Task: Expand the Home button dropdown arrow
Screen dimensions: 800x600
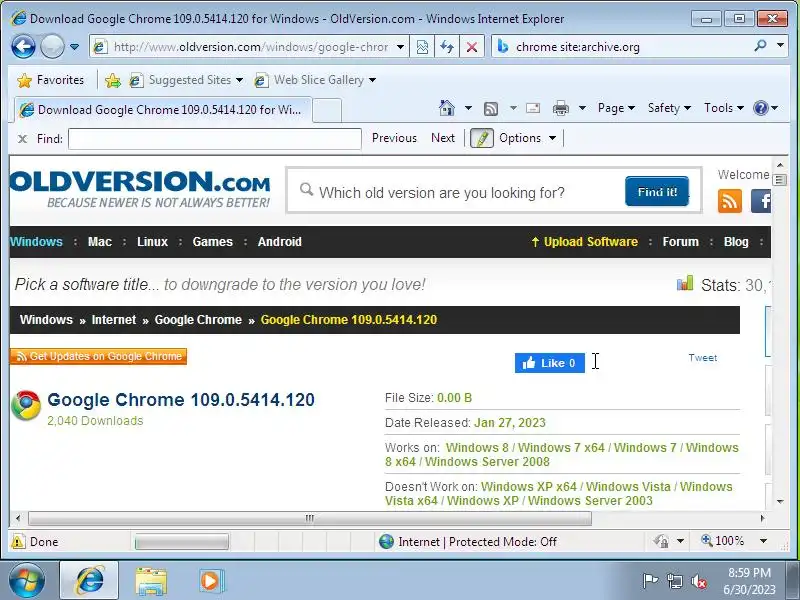Action: click(x=468, y=108)
